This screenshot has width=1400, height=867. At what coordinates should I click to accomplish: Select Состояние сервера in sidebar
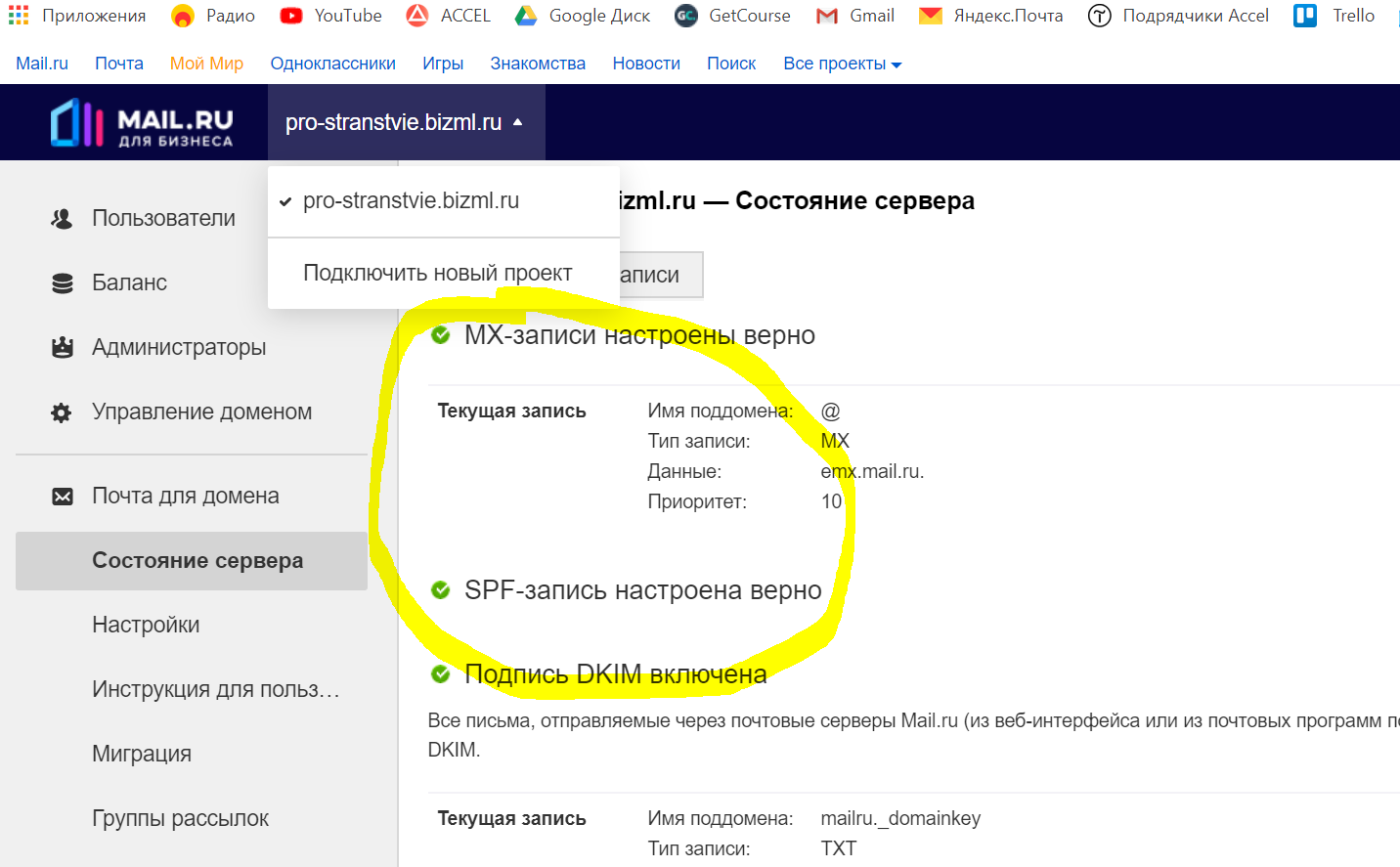(x=197, y=561)
